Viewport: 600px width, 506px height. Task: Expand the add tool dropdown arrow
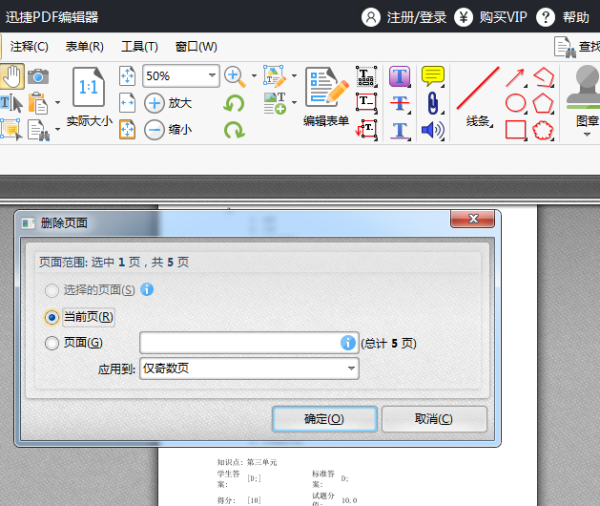pos(294,102)
